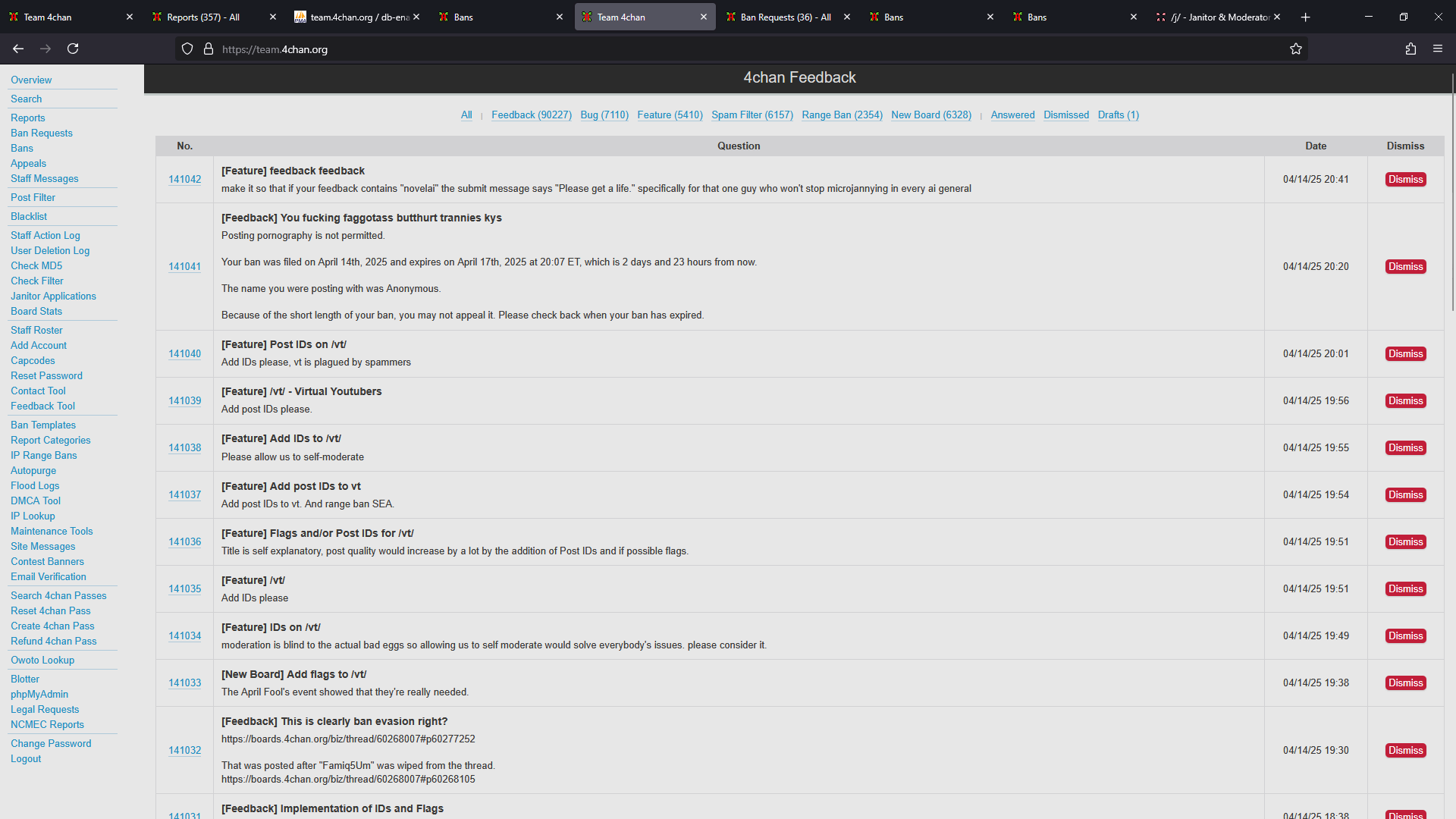This screenshot has width=1456, height=819.
Task: Click the browser reload icon
Action: 73,49
